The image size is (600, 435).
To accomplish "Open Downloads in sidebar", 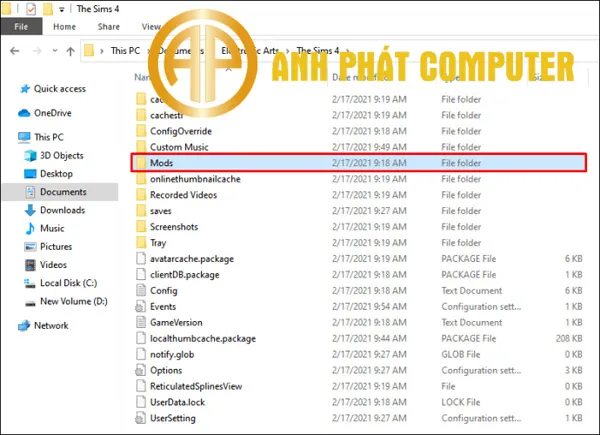I will (63, 210).
